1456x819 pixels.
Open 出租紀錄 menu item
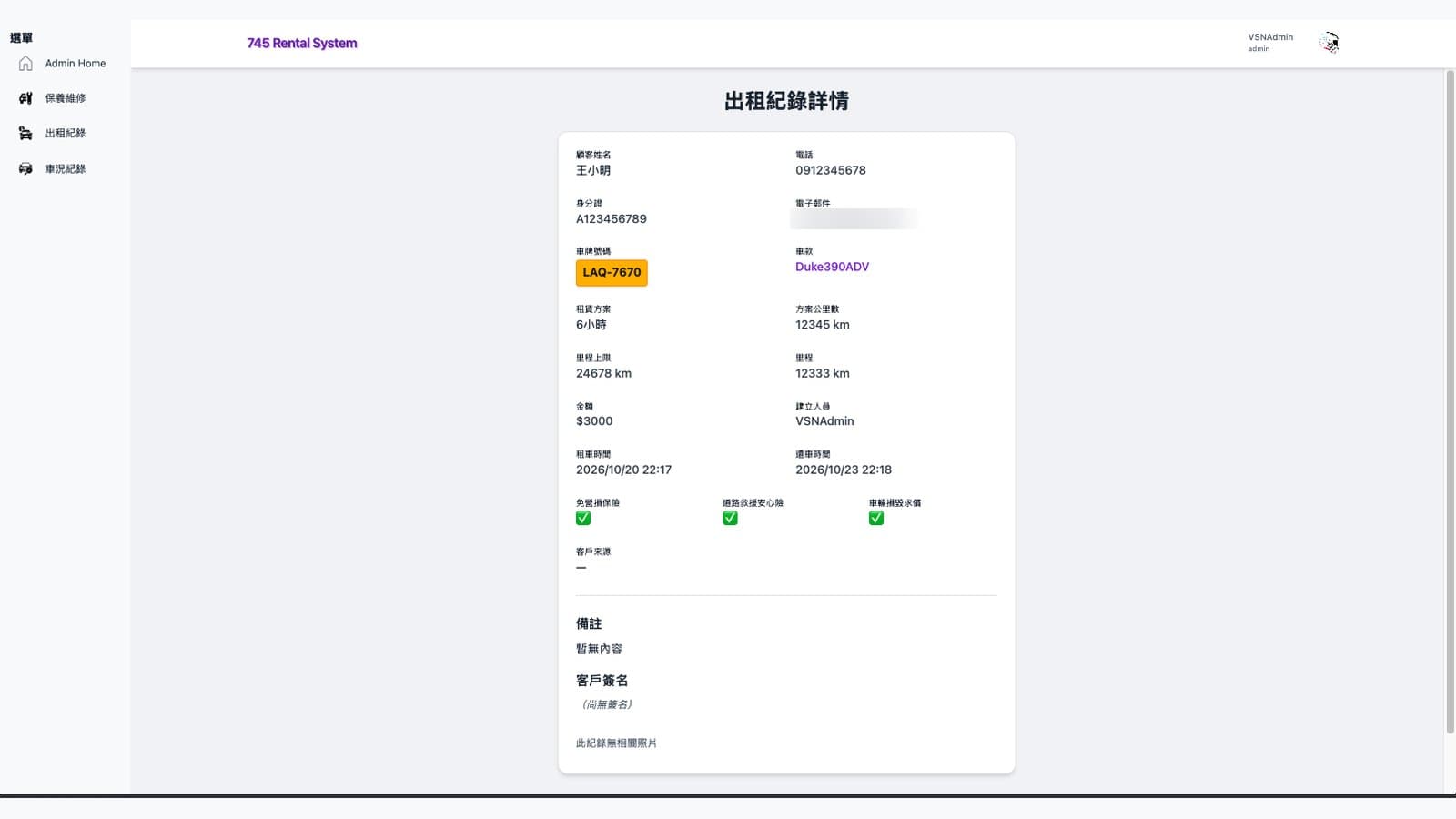[x=66, y=134]
